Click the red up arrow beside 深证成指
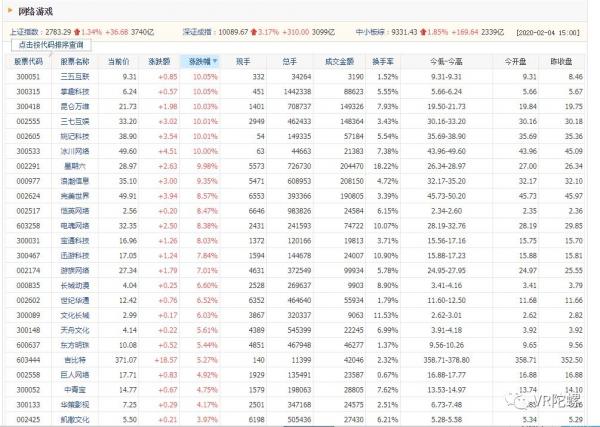Image resolution: width=600 pixels, height=427 pixels. (253, 32)
